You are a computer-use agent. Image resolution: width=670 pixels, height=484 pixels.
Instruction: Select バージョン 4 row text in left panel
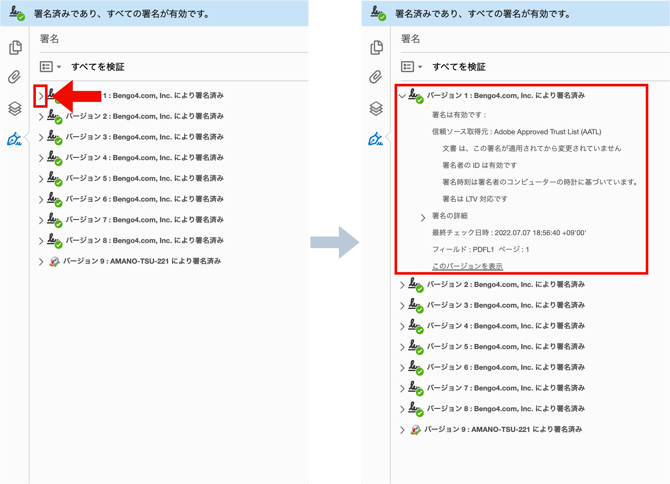pos(144,158)
